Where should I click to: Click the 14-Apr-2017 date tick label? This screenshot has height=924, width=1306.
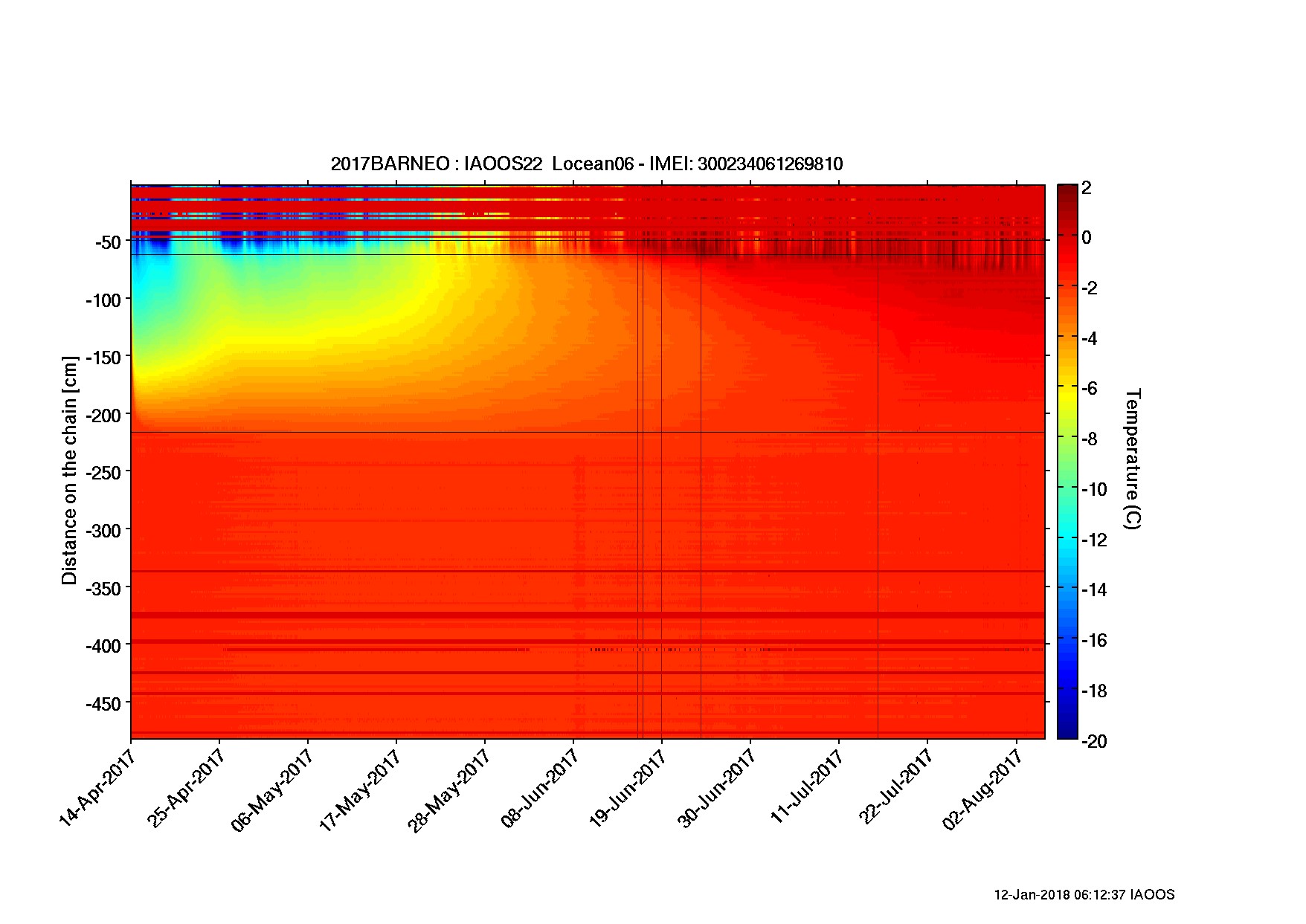click(x=97, y=787)
